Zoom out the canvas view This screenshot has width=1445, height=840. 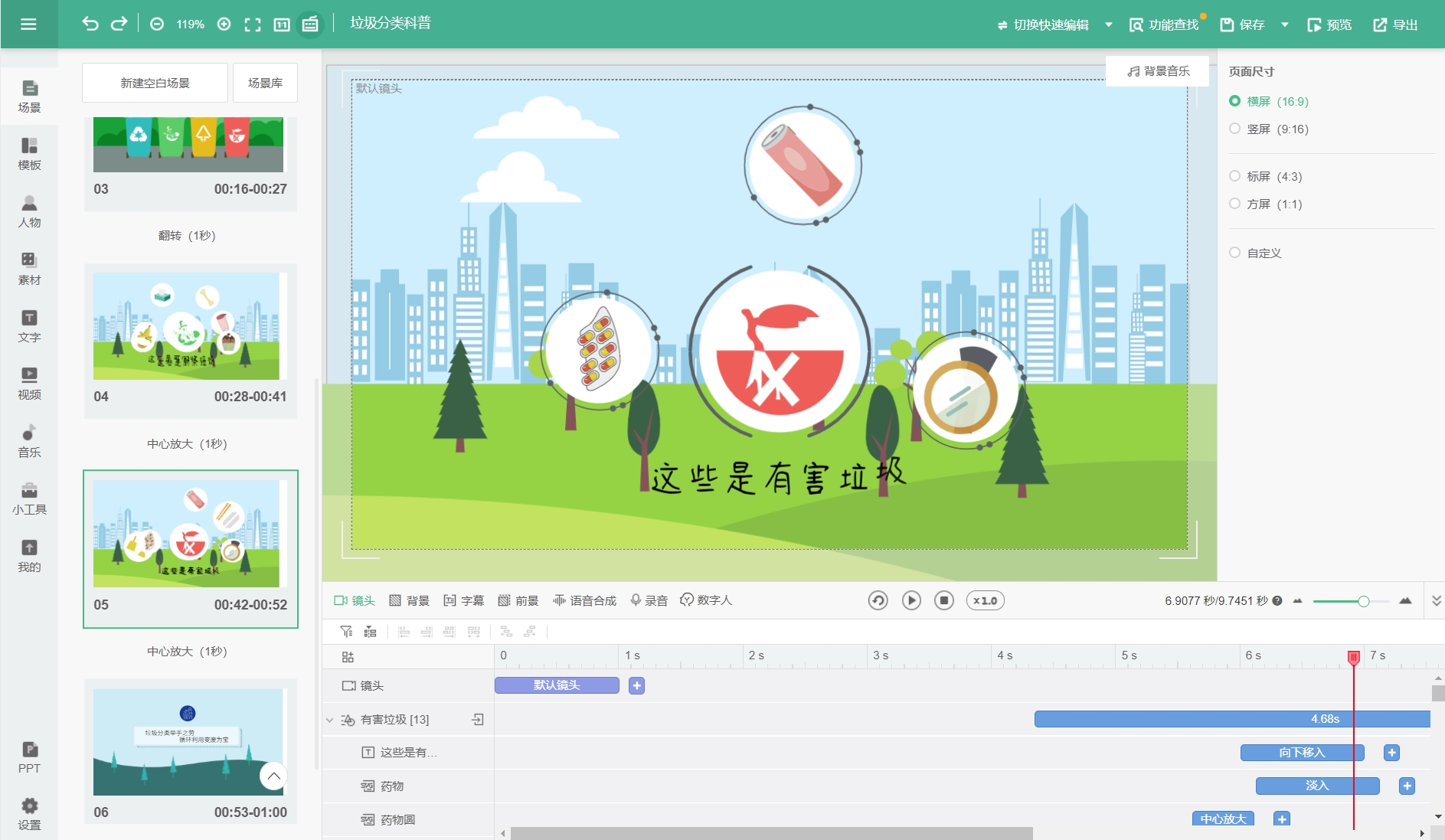click(157, 25)
